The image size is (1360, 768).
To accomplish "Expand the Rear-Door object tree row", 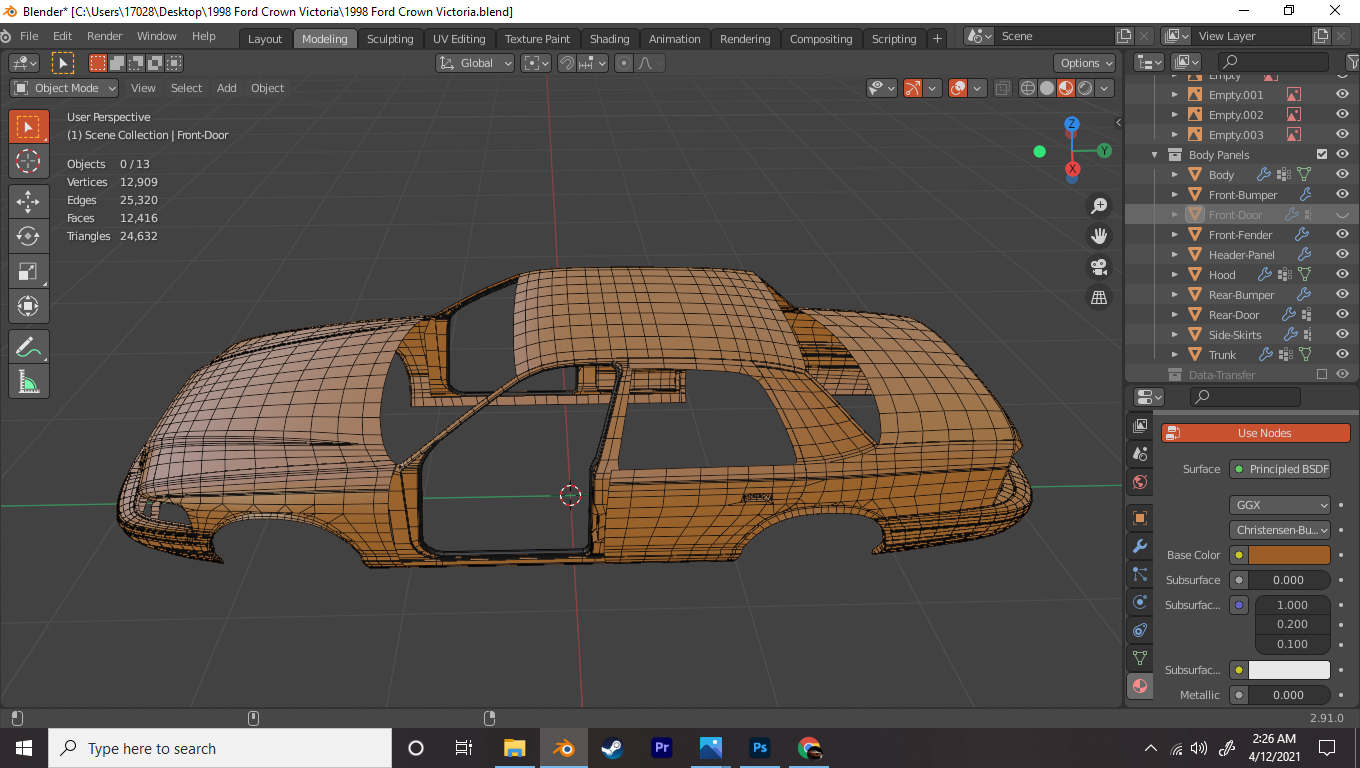I will click(x=1175, y=314).
